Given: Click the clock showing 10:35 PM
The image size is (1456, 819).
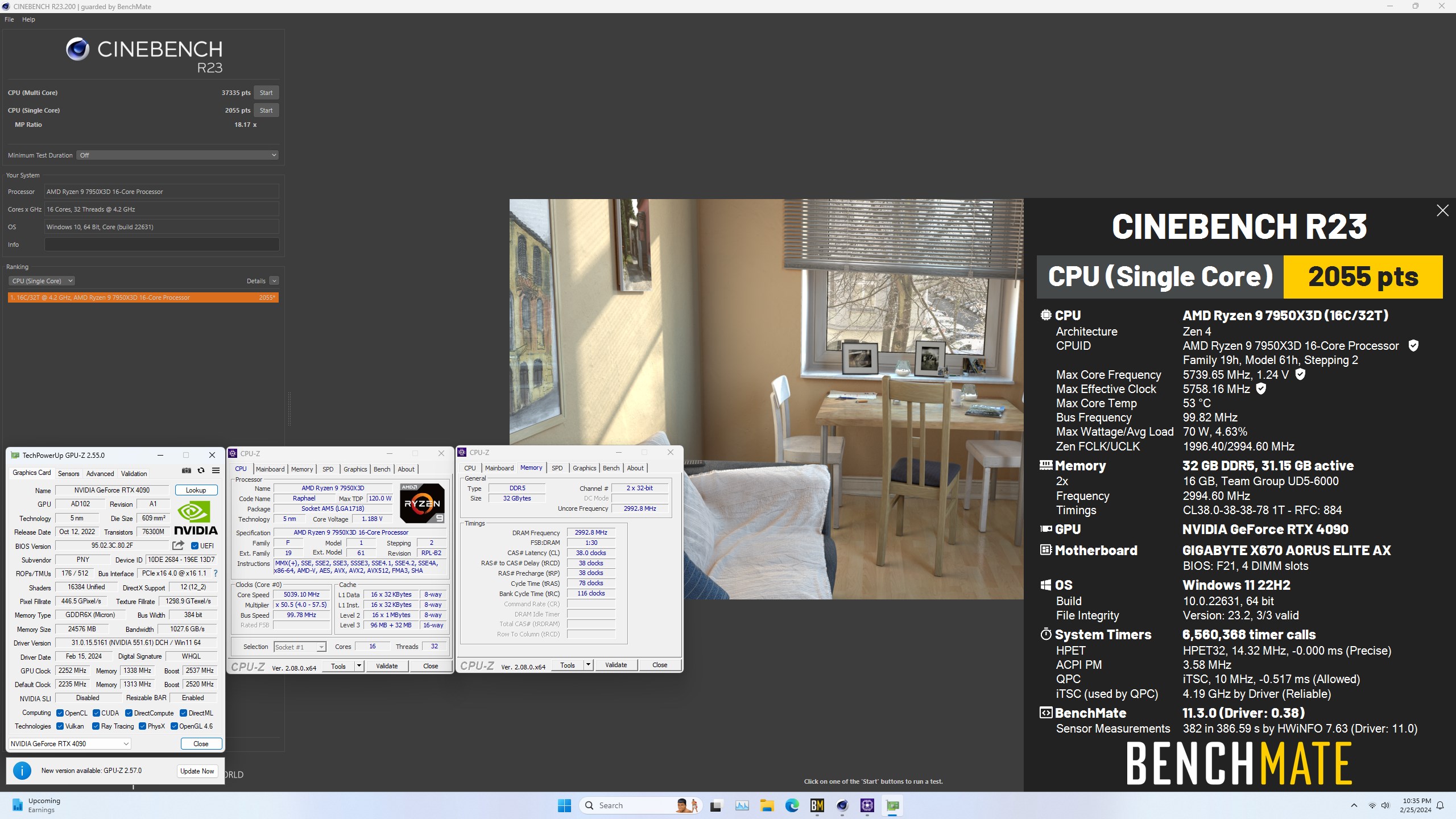Looking at the screenshot, I should click(1417, 801).
